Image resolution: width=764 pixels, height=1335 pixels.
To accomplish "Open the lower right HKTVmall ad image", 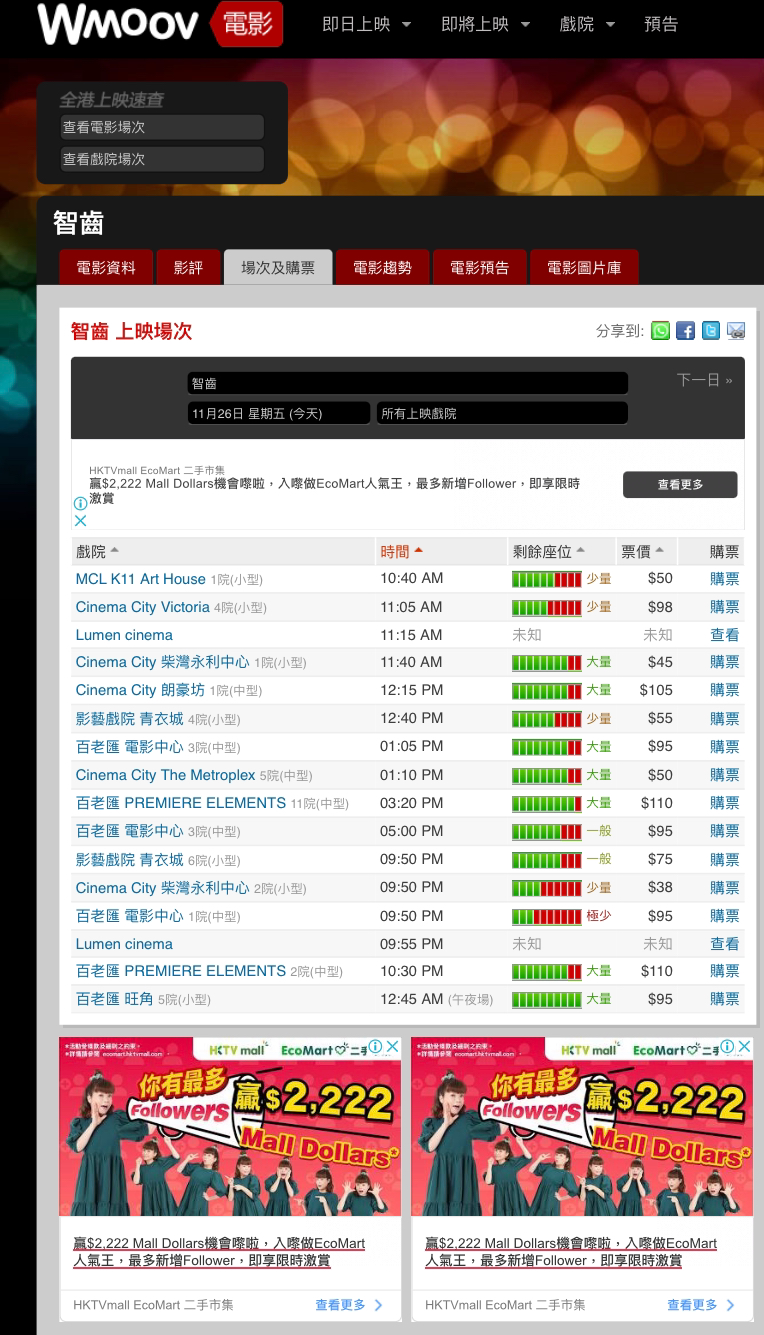I will point(582,1127).
